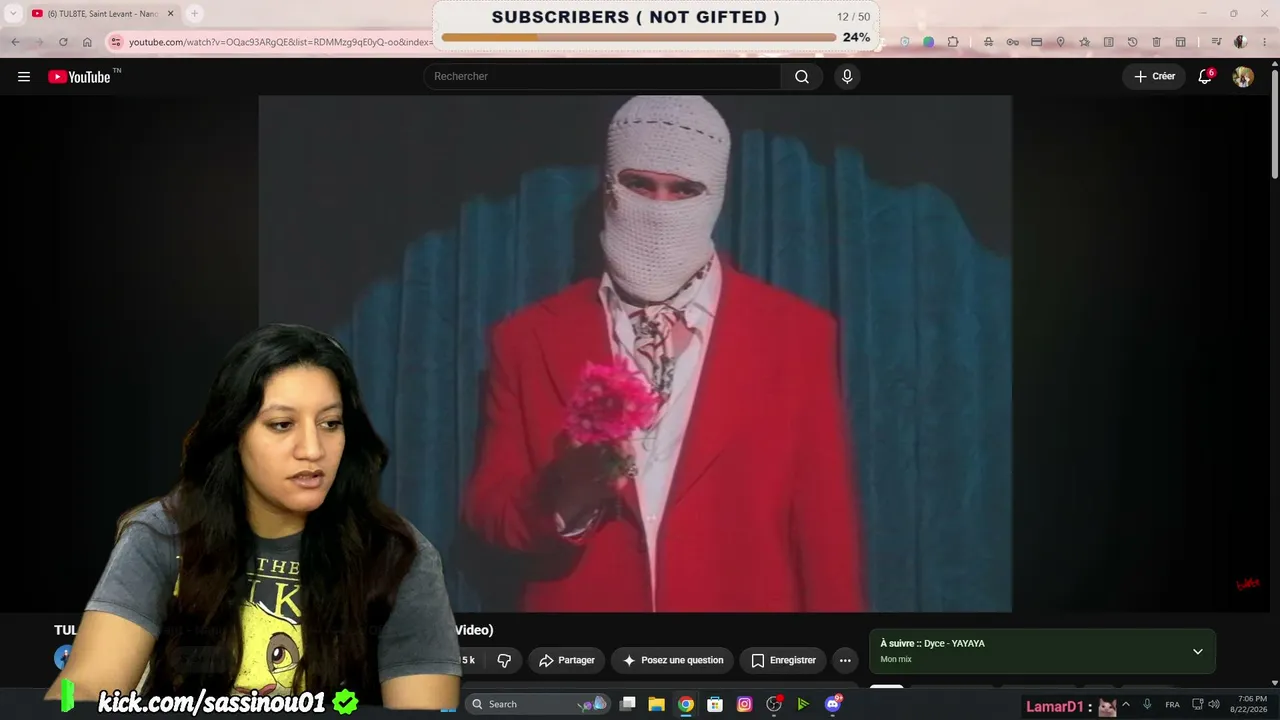This screenshot has width=1280, height=720.
Task: Open the payment card toolbar icon
Action: (x=1036, y=42)
